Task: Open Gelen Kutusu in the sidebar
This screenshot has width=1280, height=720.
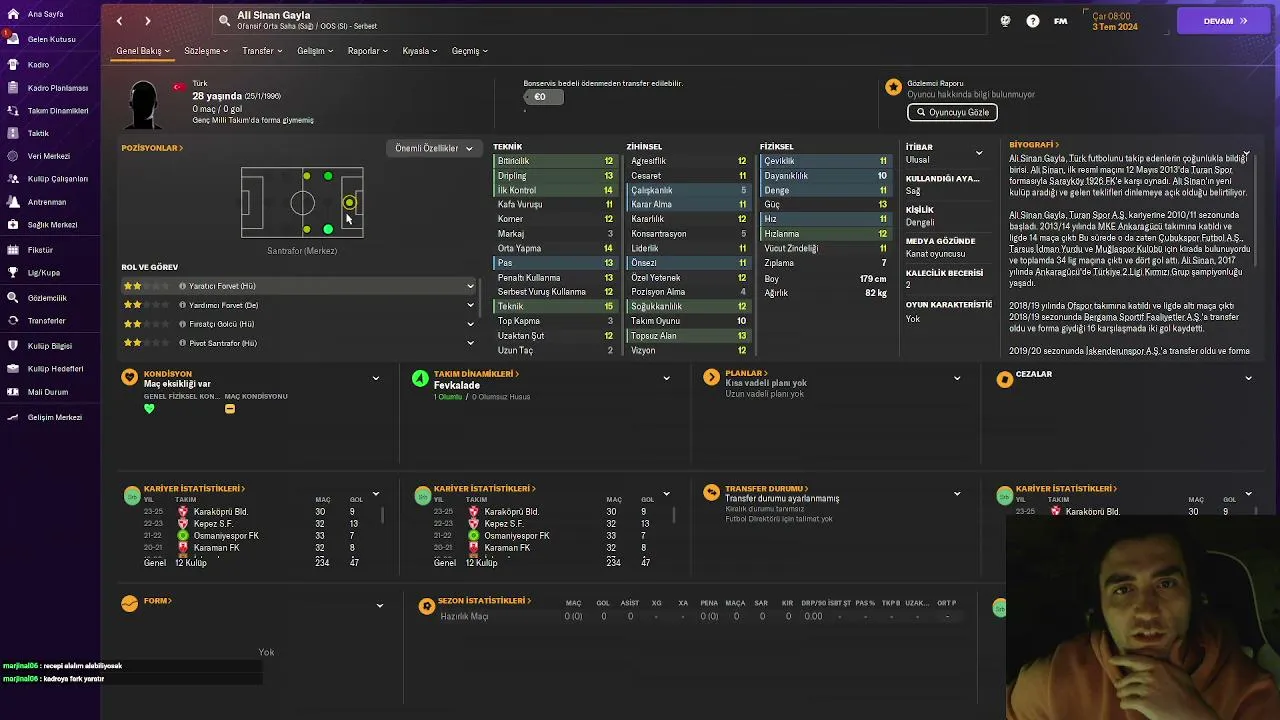Action: click(x=51, y=39)
